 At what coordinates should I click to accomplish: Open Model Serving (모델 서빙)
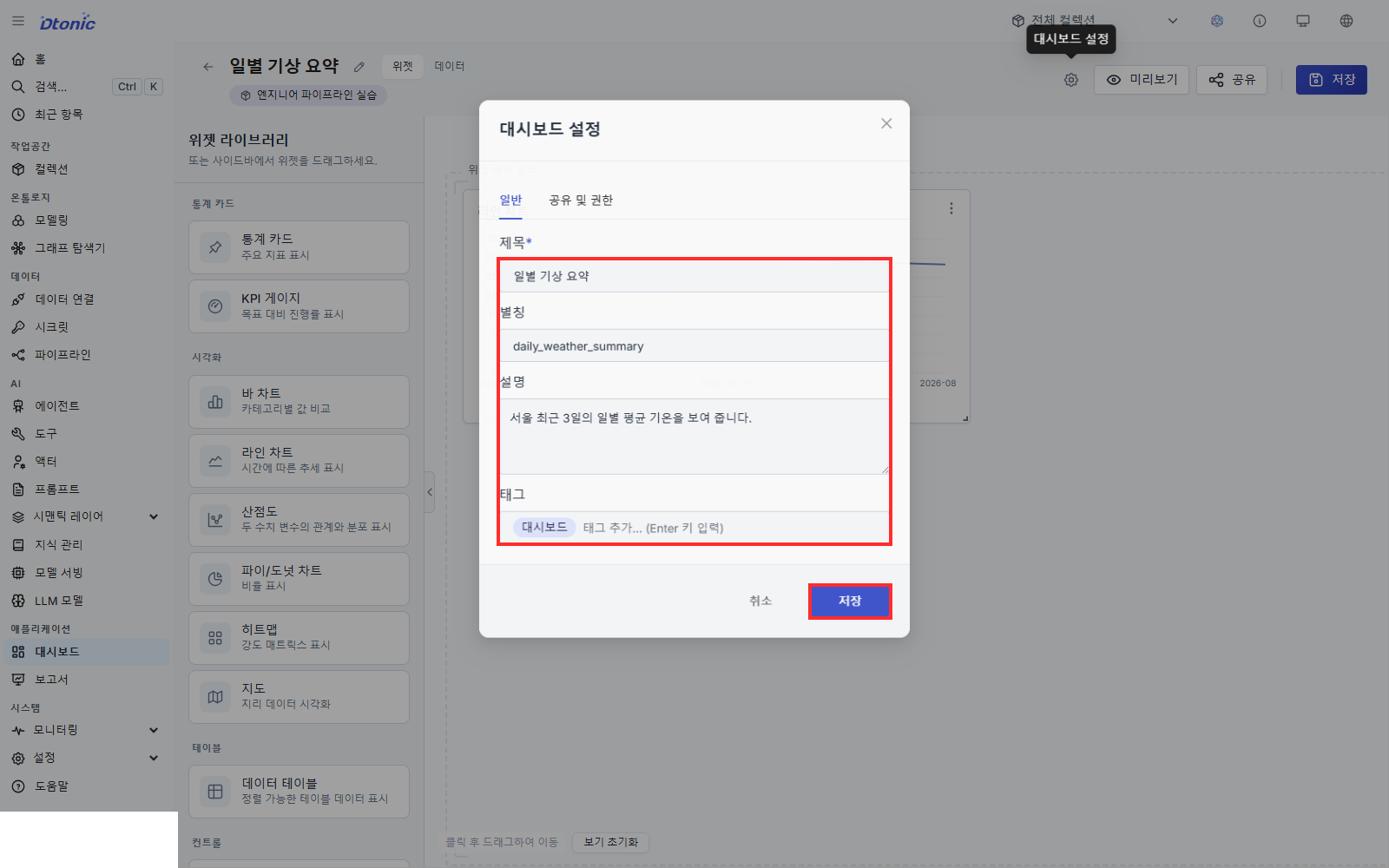point(87,573)
